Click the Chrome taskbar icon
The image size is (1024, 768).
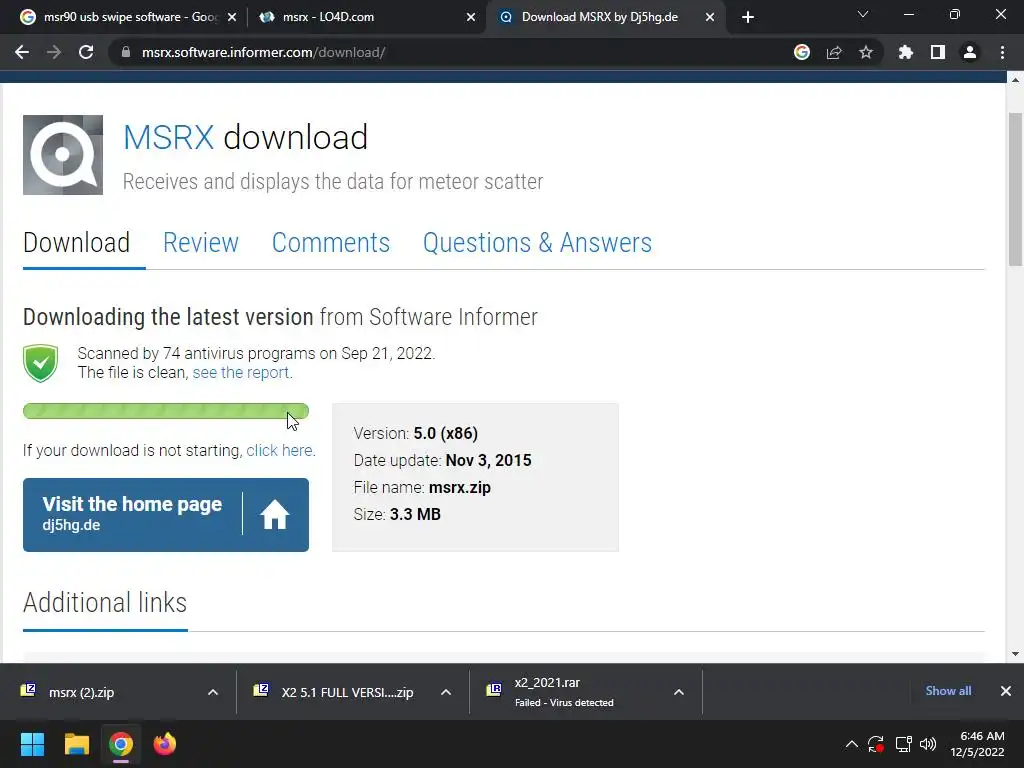(x=121, y=744)
